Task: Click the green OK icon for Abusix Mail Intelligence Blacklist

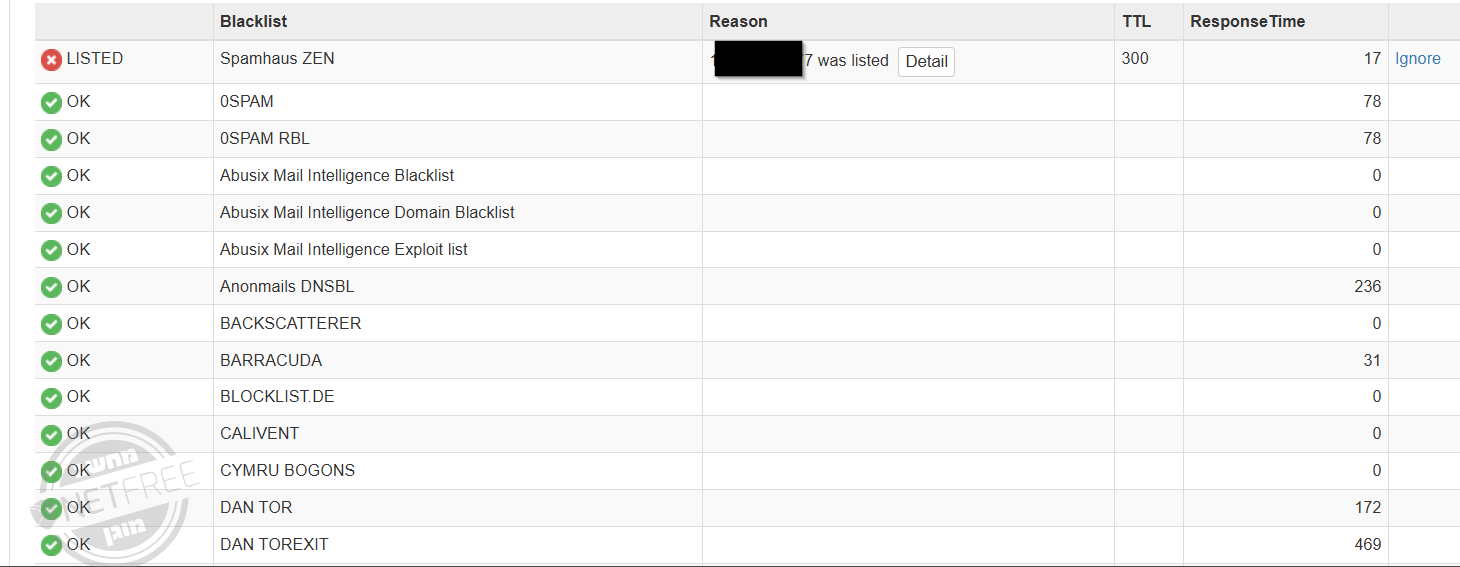Action: [51, 177]
